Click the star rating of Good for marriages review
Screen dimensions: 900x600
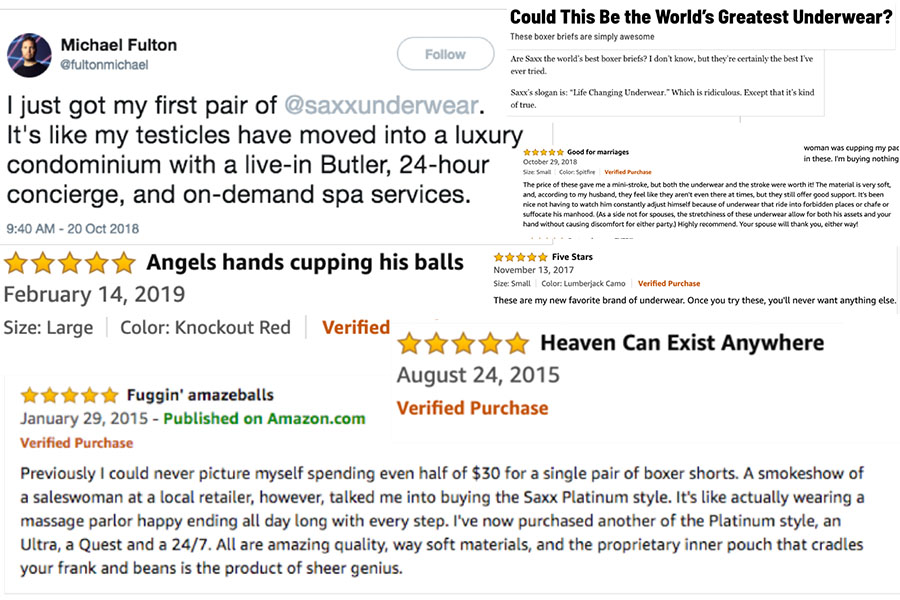click(544, 152)
